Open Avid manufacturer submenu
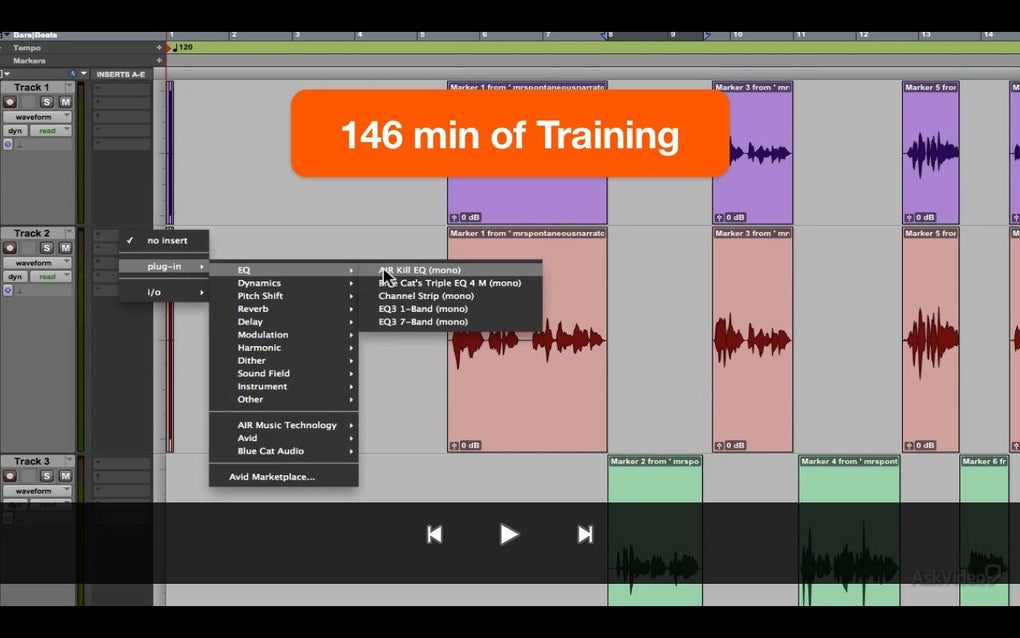Screen dimensions: 1020x638 click(x=284, y=438)
